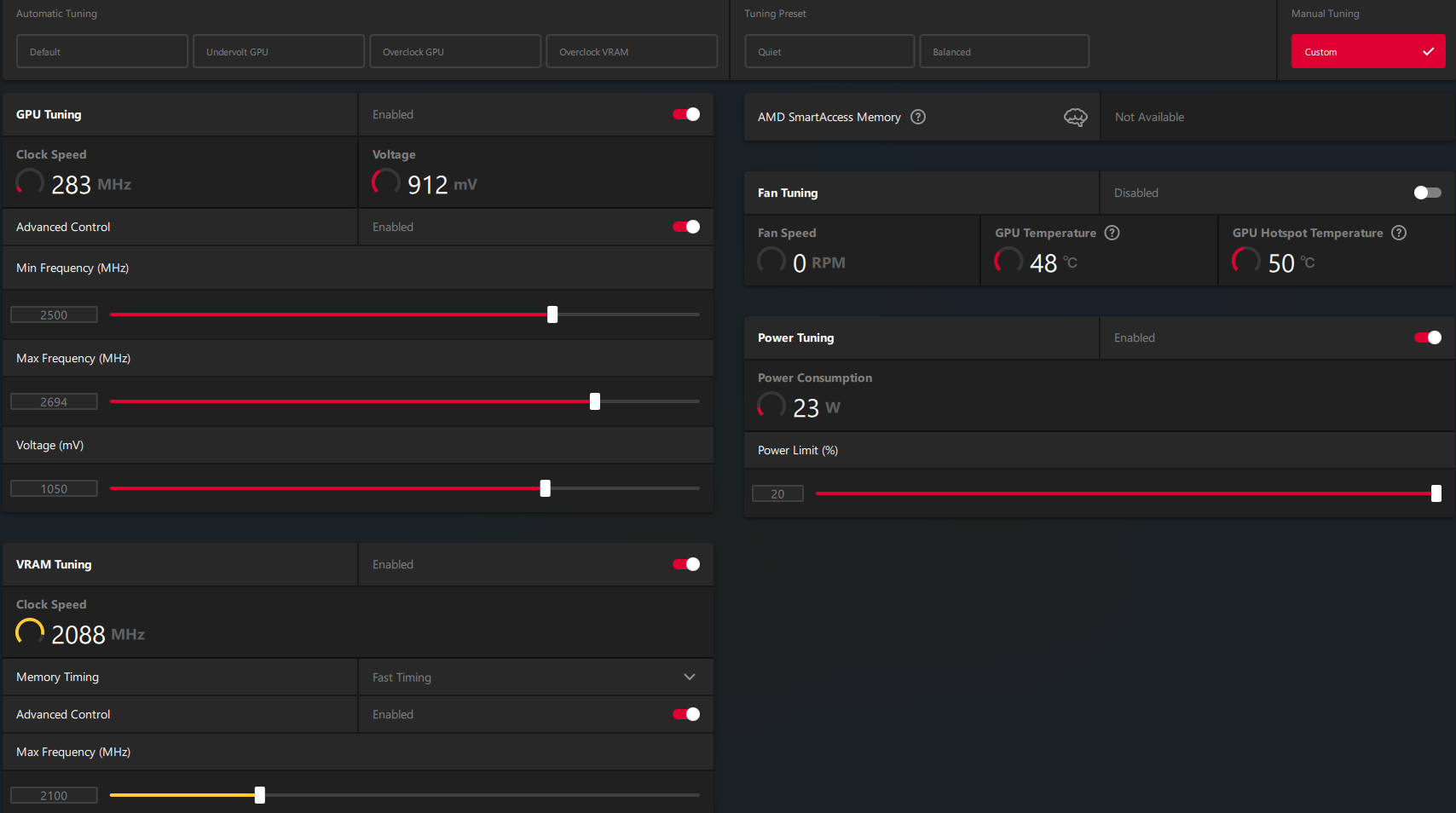
Task: Select the Default automatic tuning option
Action: click(x=102, y=51)
